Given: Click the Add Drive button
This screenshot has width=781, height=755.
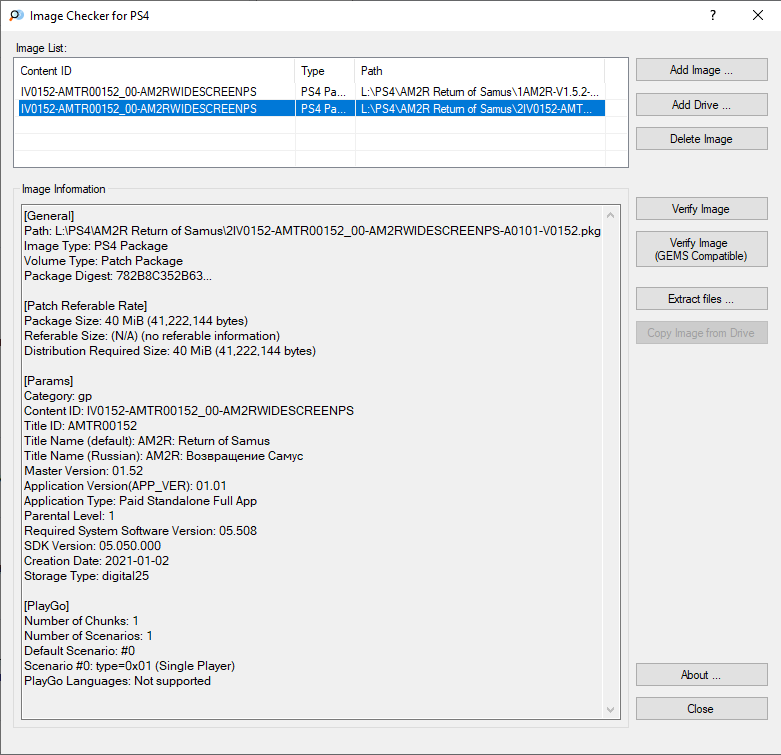Looking at the screenshot, I should (701, 105).
